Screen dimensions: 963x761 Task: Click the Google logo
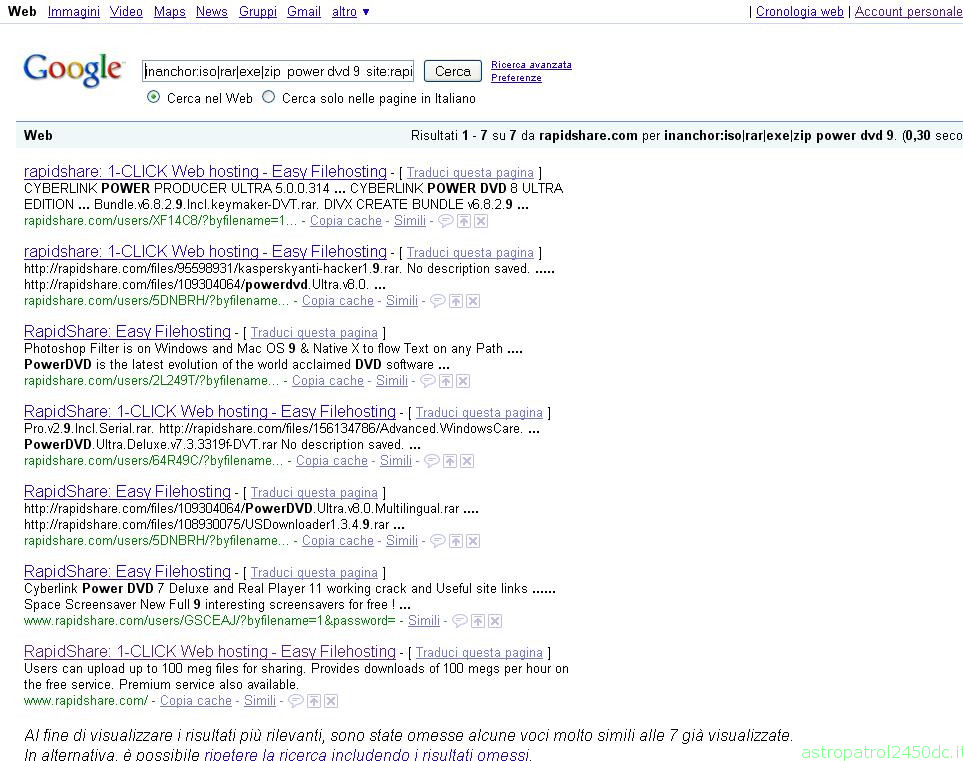coord(74,69)
